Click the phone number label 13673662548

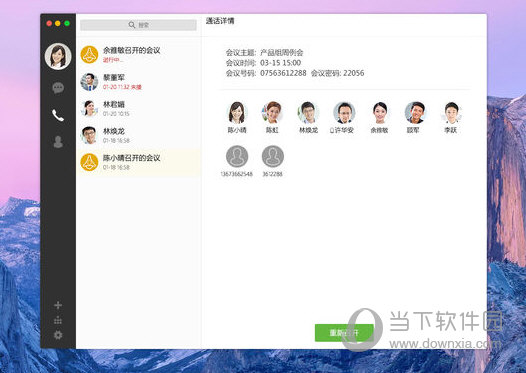236,174
